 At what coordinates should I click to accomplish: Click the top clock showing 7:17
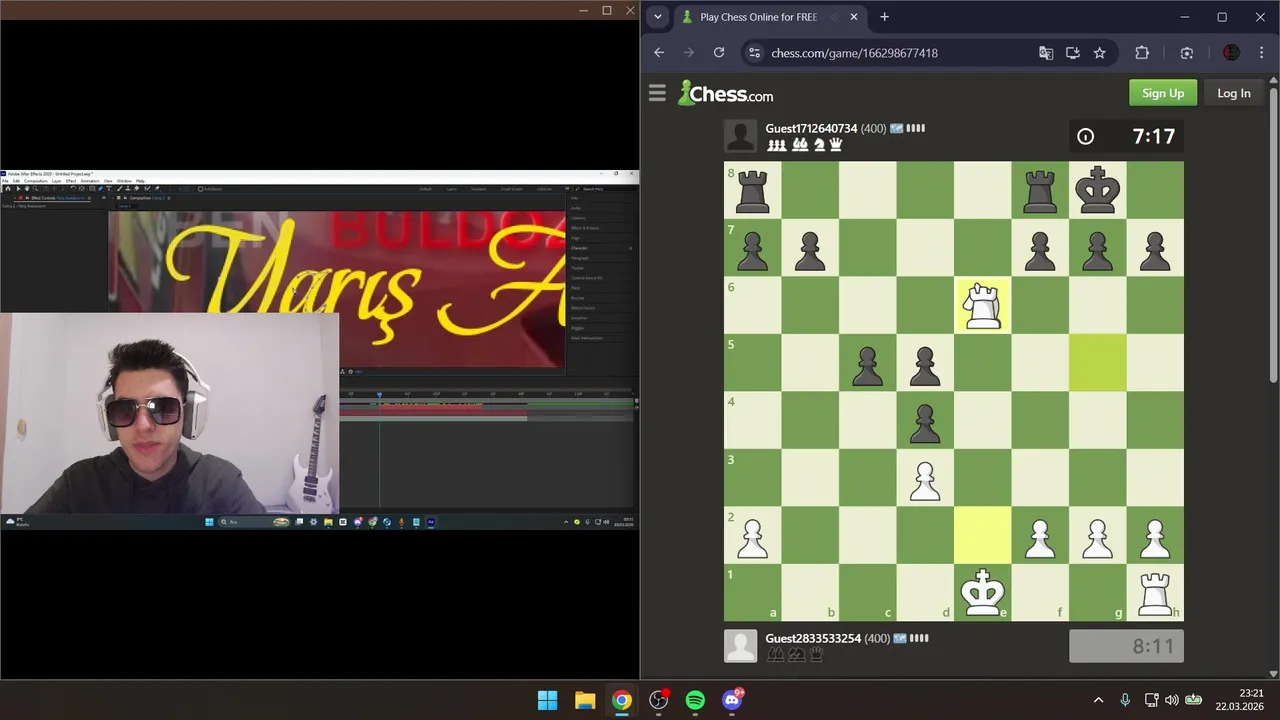click(x=1126, y=137)
